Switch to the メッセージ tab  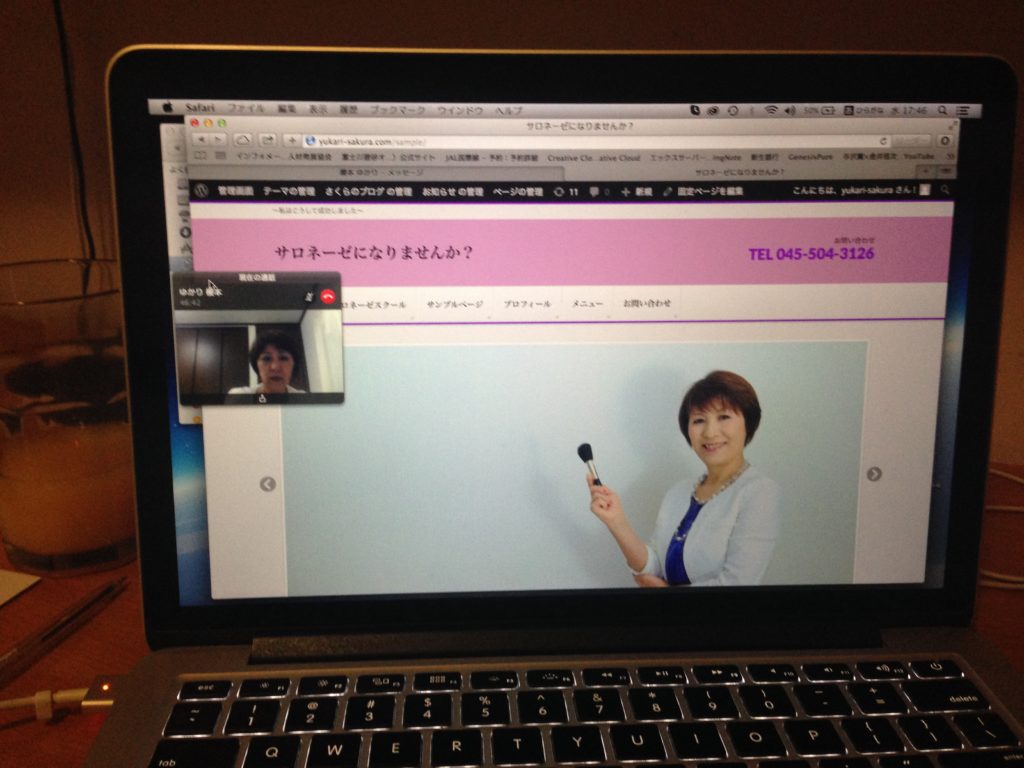[x=377, y=172]
